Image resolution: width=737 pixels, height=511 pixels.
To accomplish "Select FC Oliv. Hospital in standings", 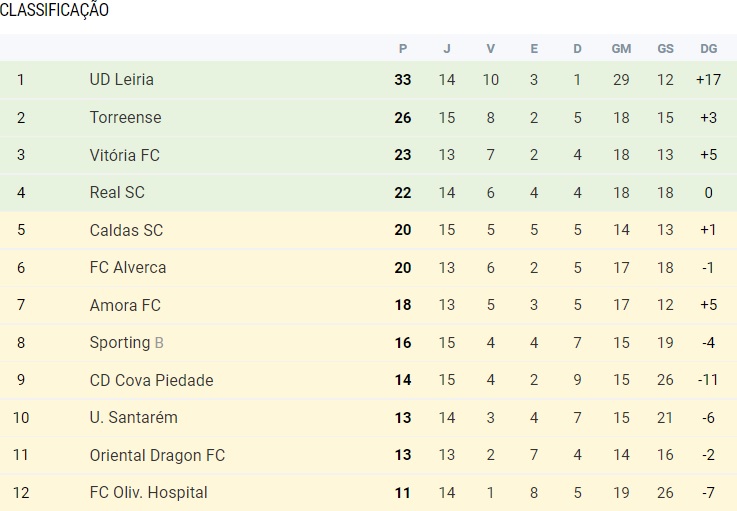I will pos(148,492).
